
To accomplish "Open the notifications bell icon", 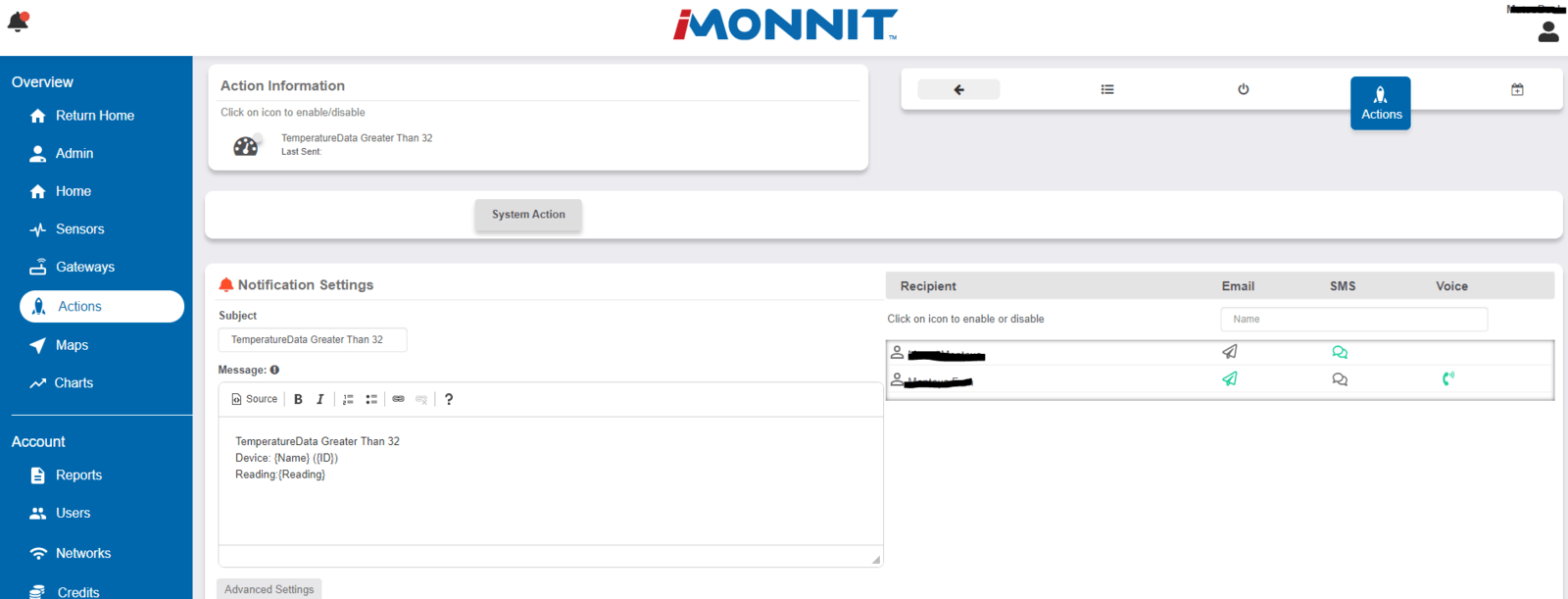I will (19, 22).
